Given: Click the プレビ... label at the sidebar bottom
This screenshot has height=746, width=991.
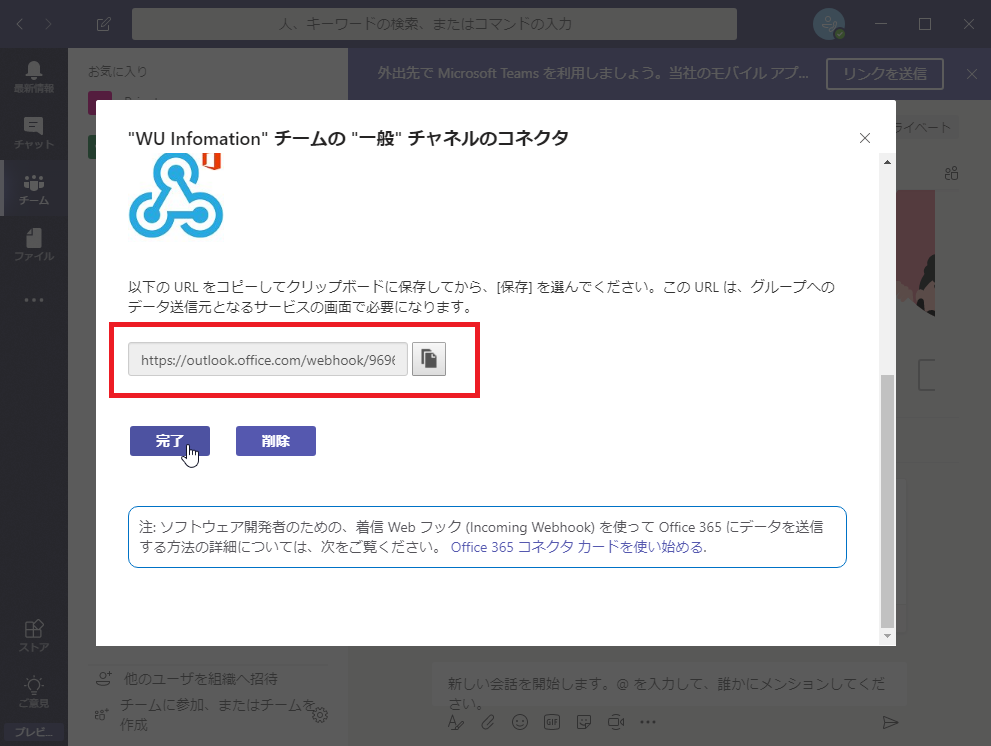Looking at the screenshot, I should click(34, 732).
